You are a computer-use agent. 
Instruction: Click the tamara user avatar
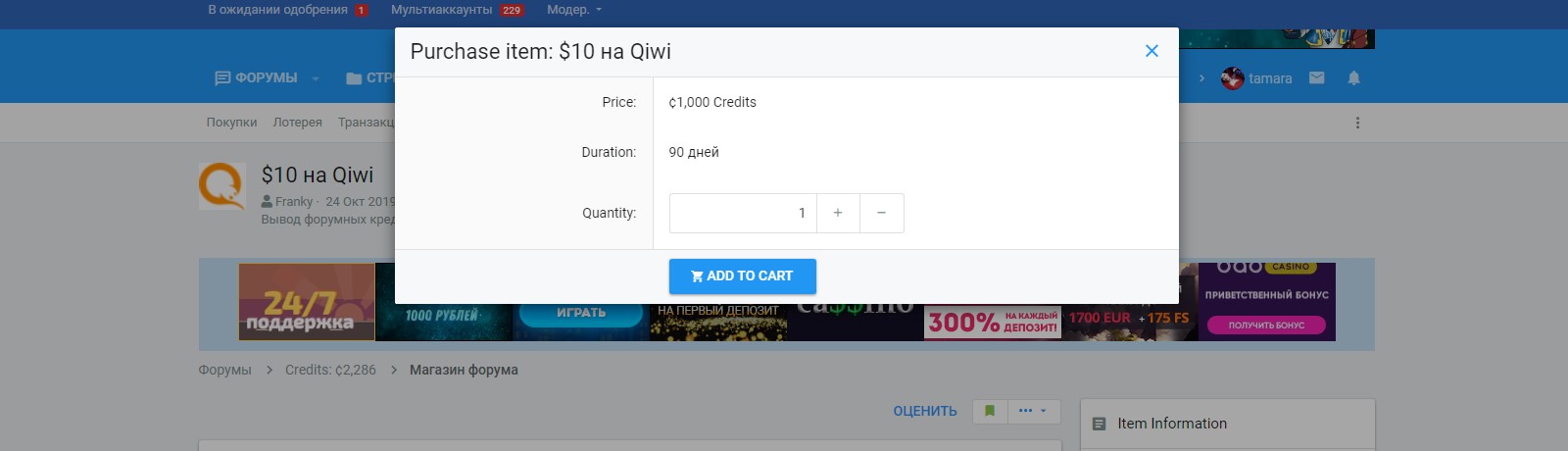(1232, 78)
